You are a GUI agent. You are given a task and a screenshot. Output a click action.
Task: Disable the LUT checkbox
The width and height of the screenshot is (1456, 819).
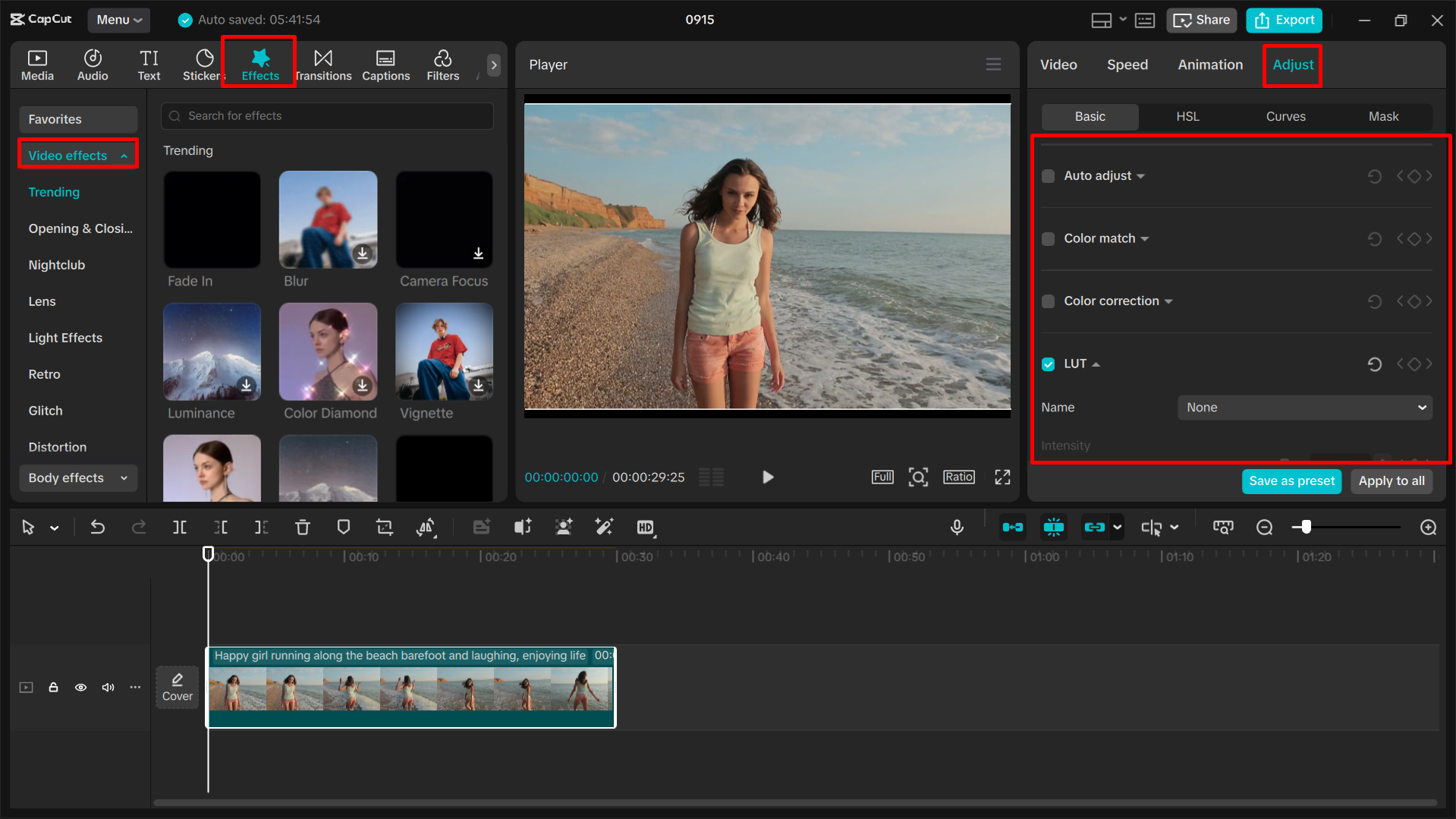point(1048,364)
